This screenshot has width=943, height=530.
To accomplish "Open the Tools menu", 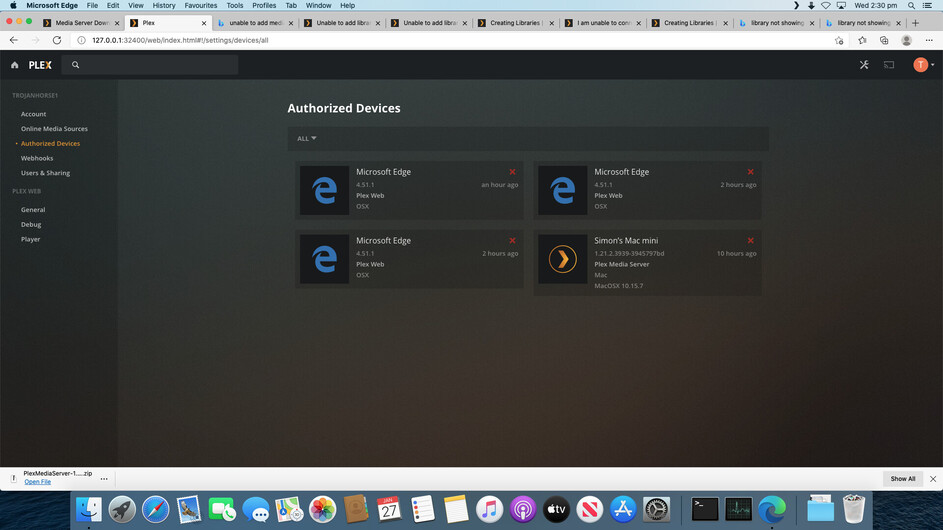I will tap(235, 5).
